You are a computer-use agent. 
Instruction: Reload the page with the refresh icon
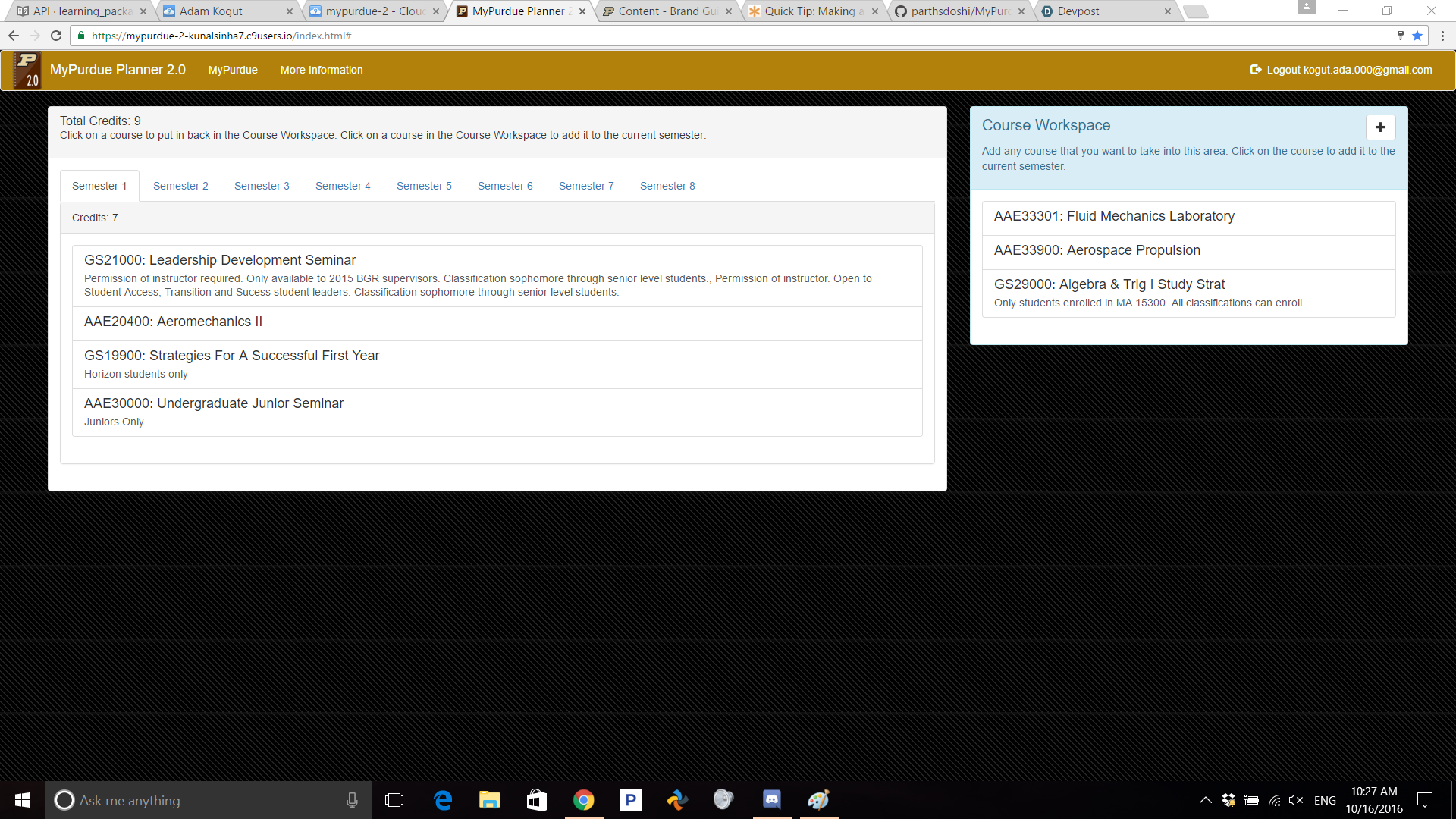pyautogui.click(x=56, y=36)
